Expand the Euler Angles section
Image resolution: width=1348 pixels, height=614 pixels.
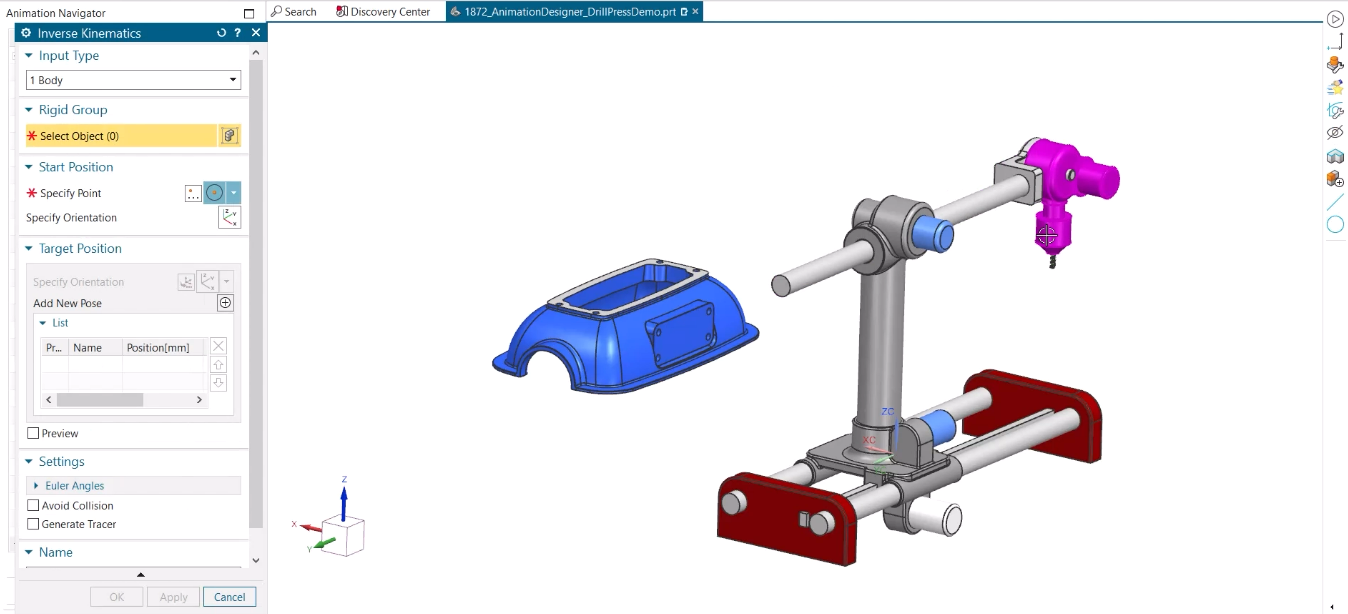tap(74, 486)
